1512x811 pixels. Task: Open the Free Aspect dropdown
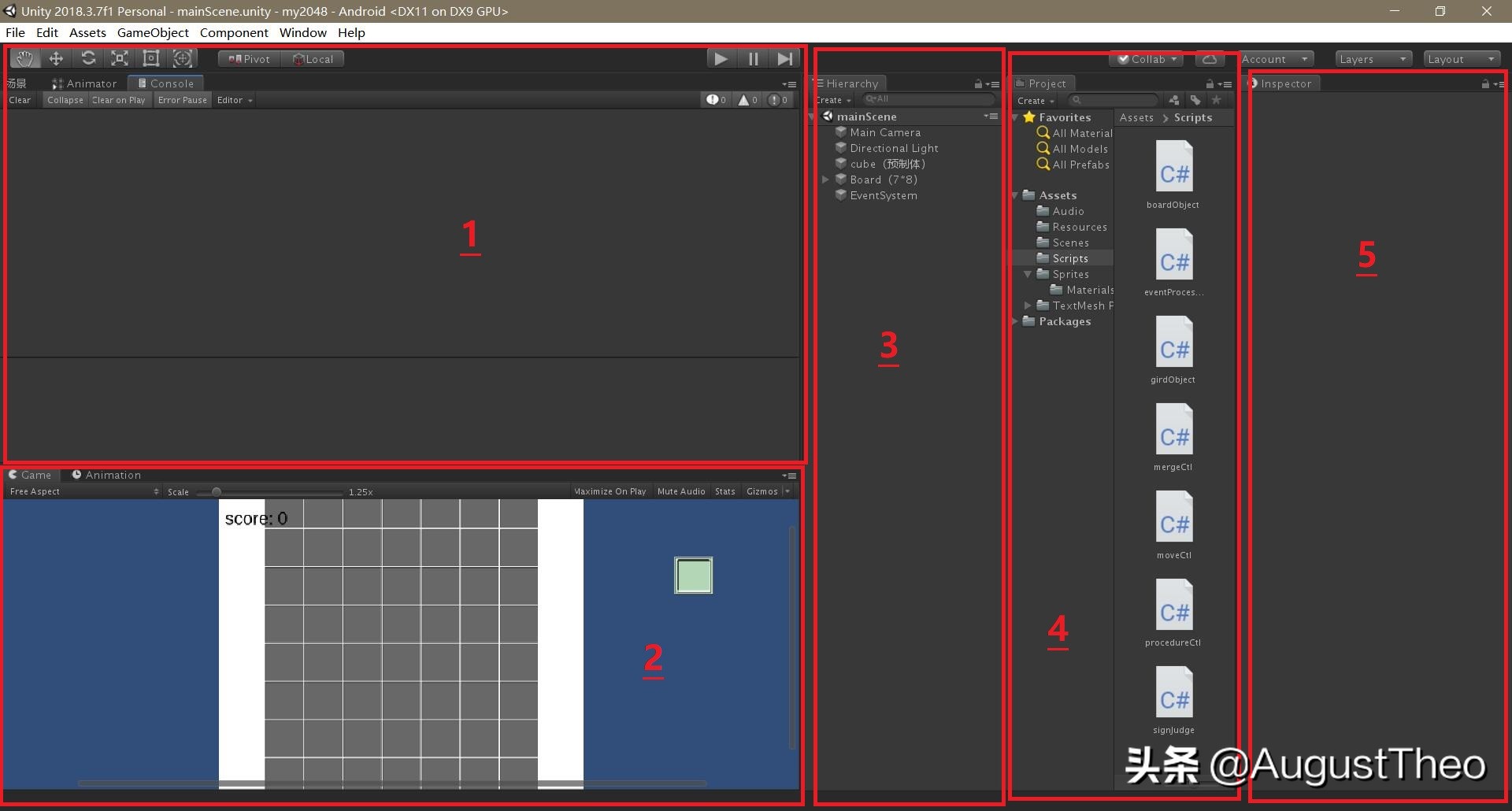[83, 491]
